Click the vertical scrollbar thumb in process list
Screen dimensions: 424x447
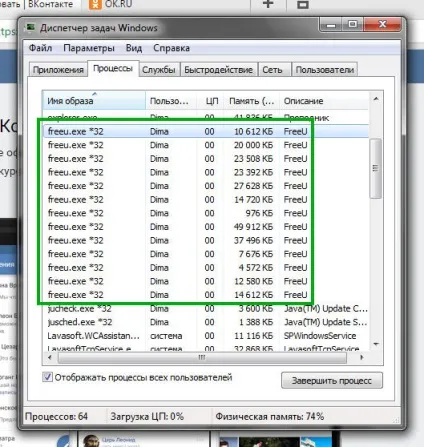click(x=376, y=168)
